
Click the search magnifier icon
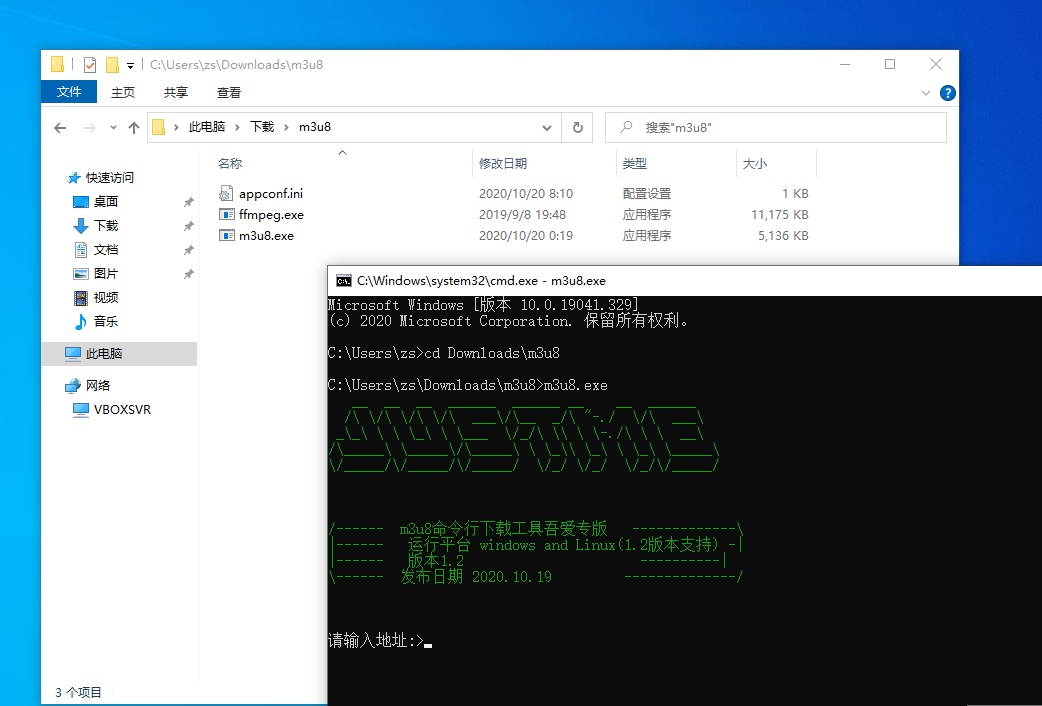point(626,127)
